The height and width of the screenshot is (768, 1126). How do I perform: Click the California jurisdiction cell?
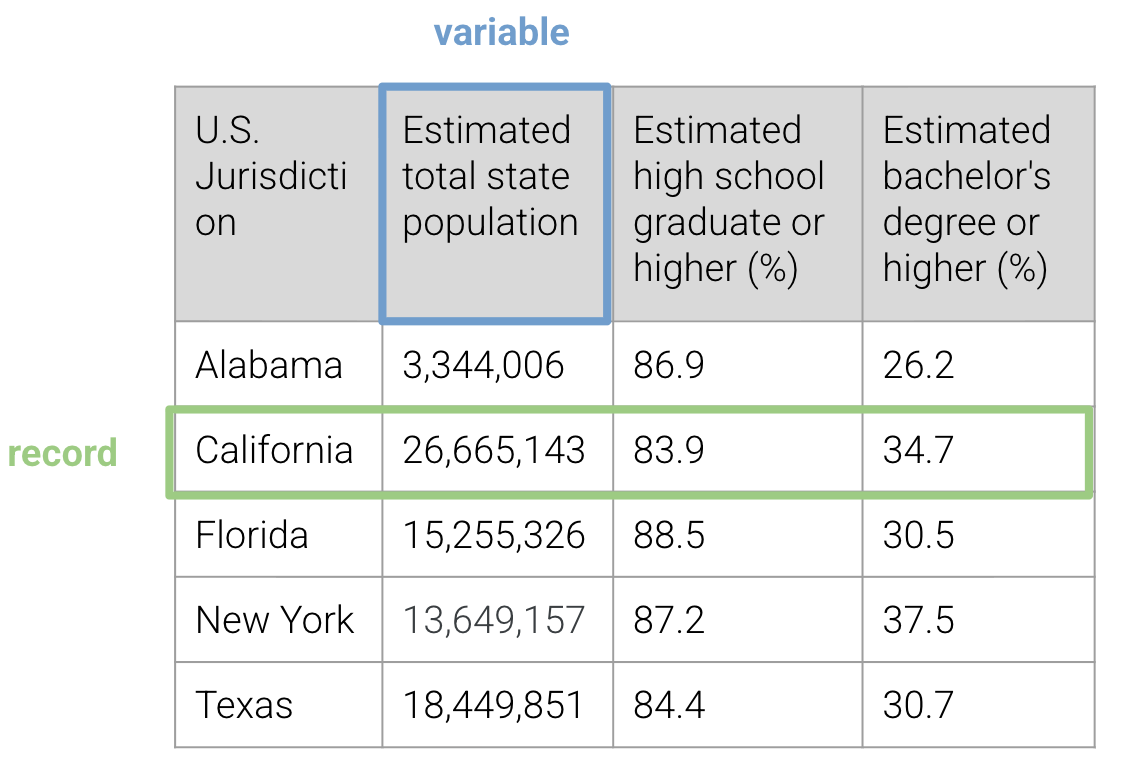pyautogui.click(x=274, y=450)
